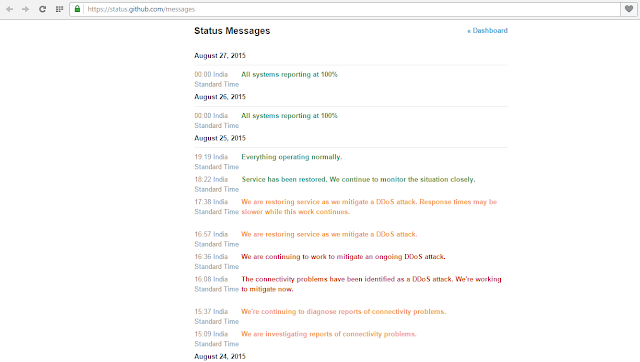Select 'connectivity problems have been identified' message
Image resolution: width=640 pixels, height=362 pixels.
pos(371,284)
